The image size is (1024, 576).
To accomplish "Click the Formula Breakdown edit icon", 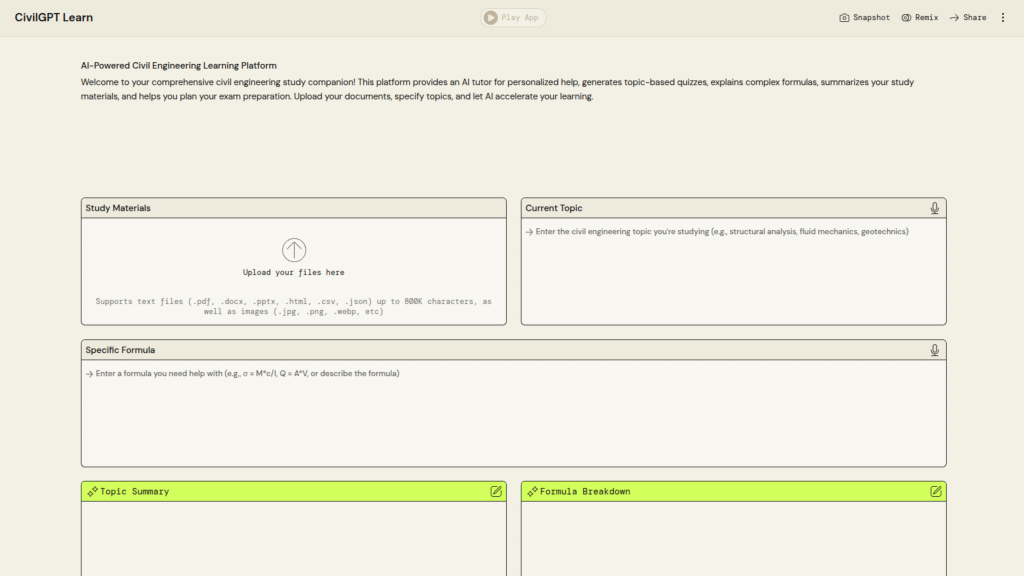I will point(936,491).
